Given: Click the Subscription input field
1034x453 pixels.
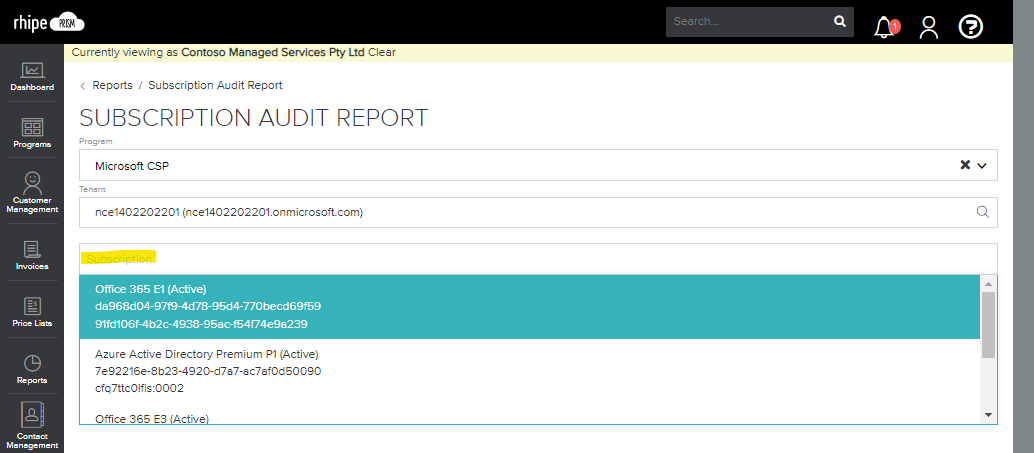Looking at the screenshot, I should (538, 258).
